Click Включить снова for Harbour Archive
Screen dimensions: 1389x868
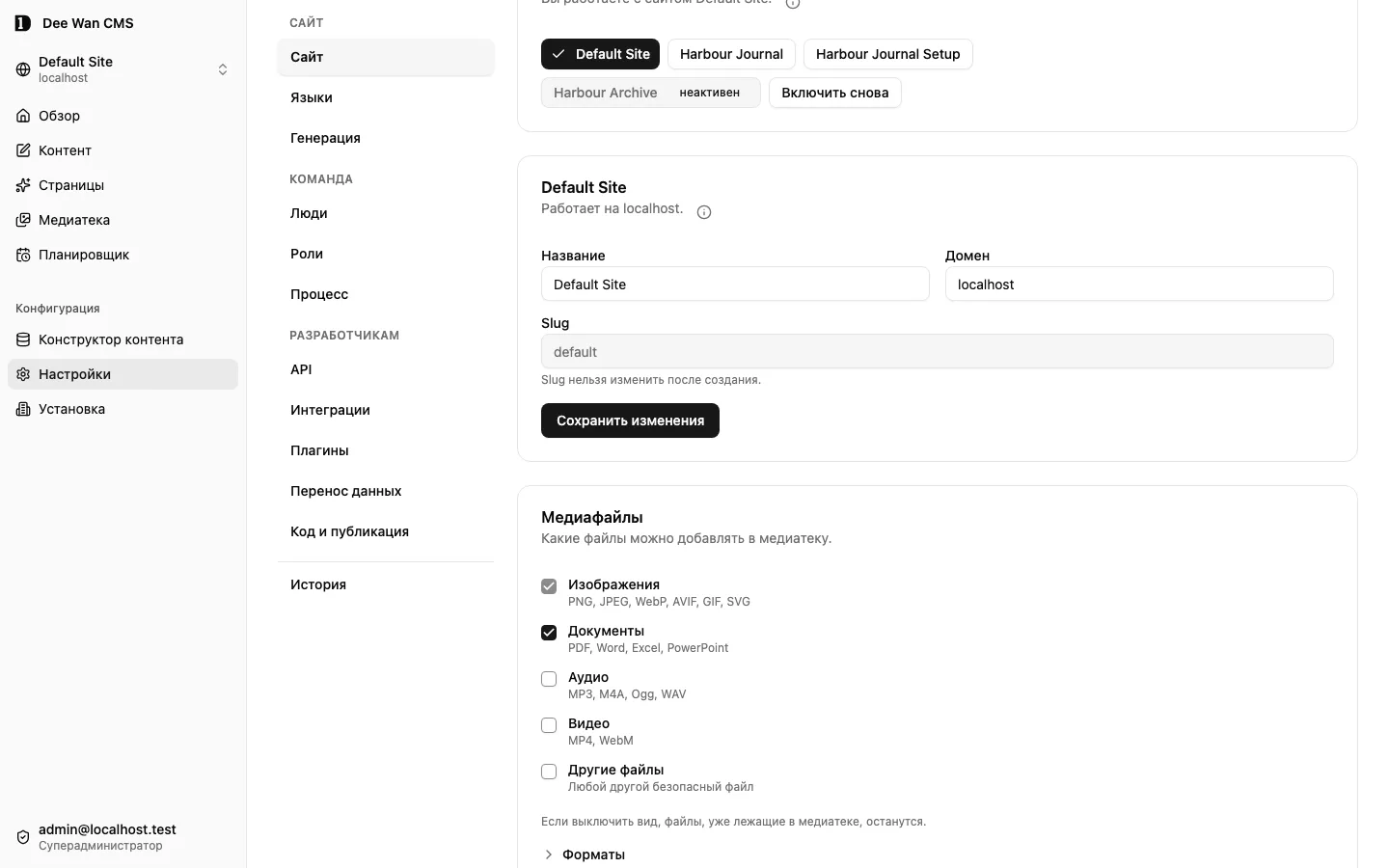click(835, 93)
